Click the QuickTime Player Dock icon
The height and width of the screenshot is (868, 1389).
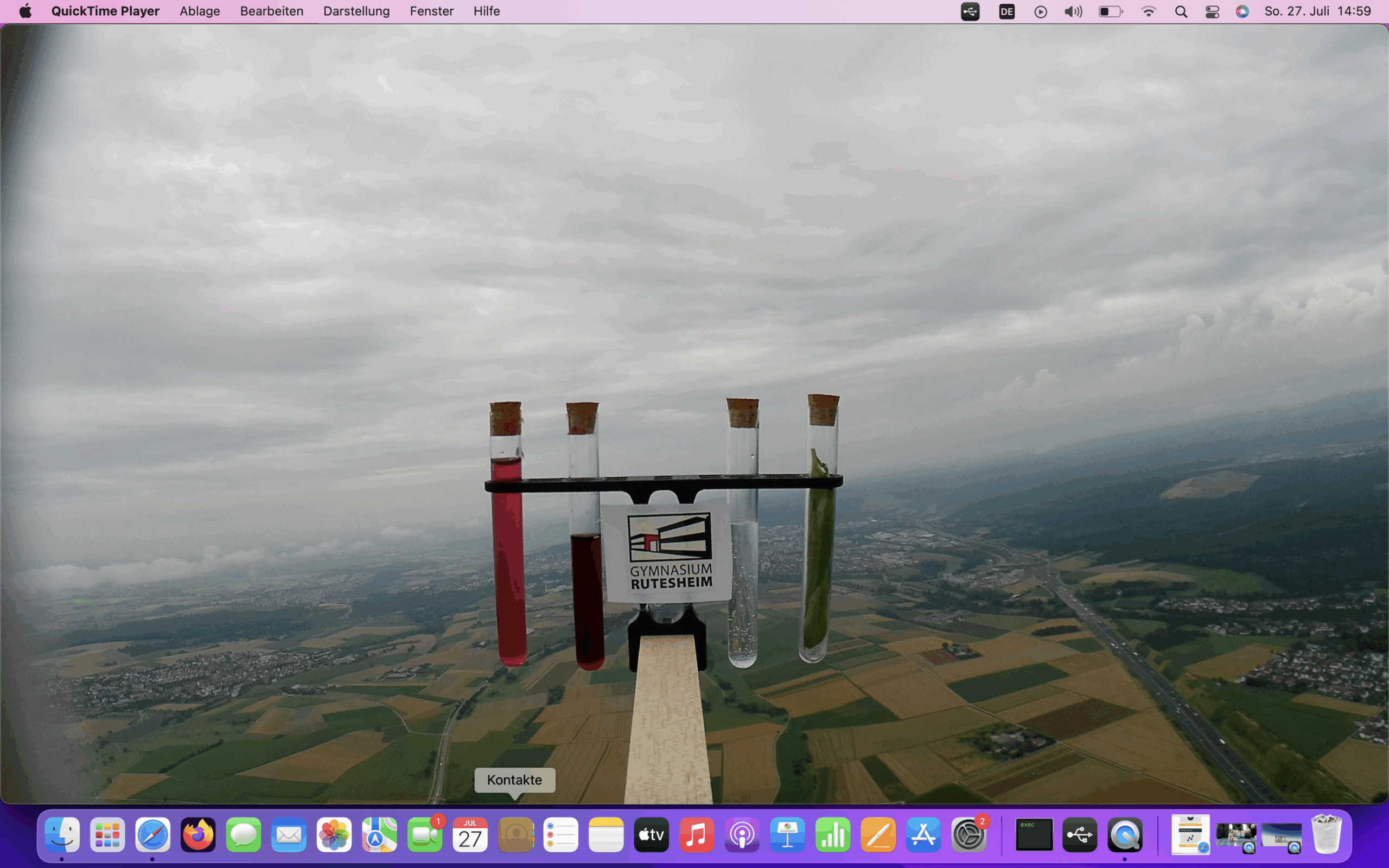pos(1124,834)
